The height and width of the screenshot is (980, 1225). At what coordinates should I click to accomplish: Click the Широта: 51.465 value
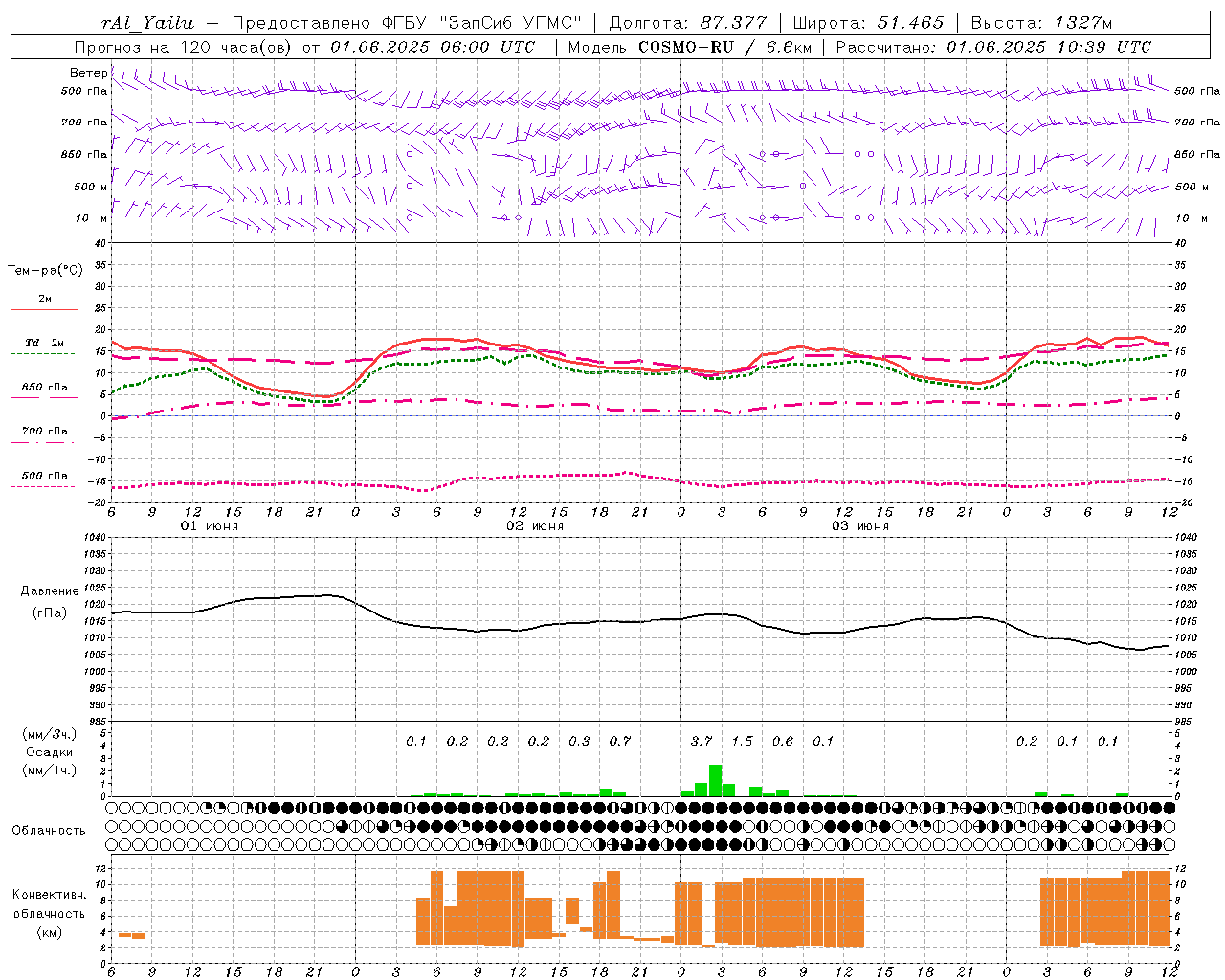click(867, 23)
